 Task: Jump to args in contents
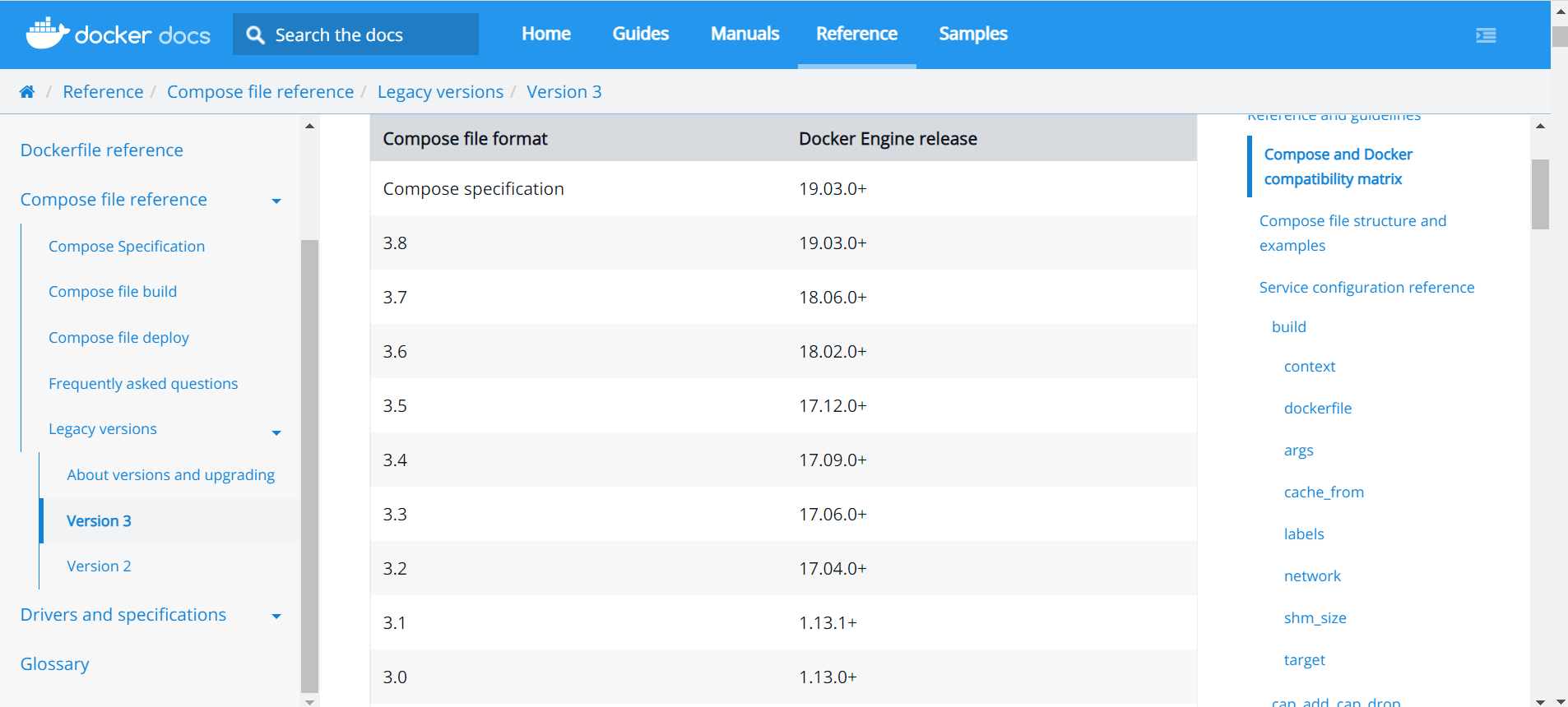point(1298,450)
